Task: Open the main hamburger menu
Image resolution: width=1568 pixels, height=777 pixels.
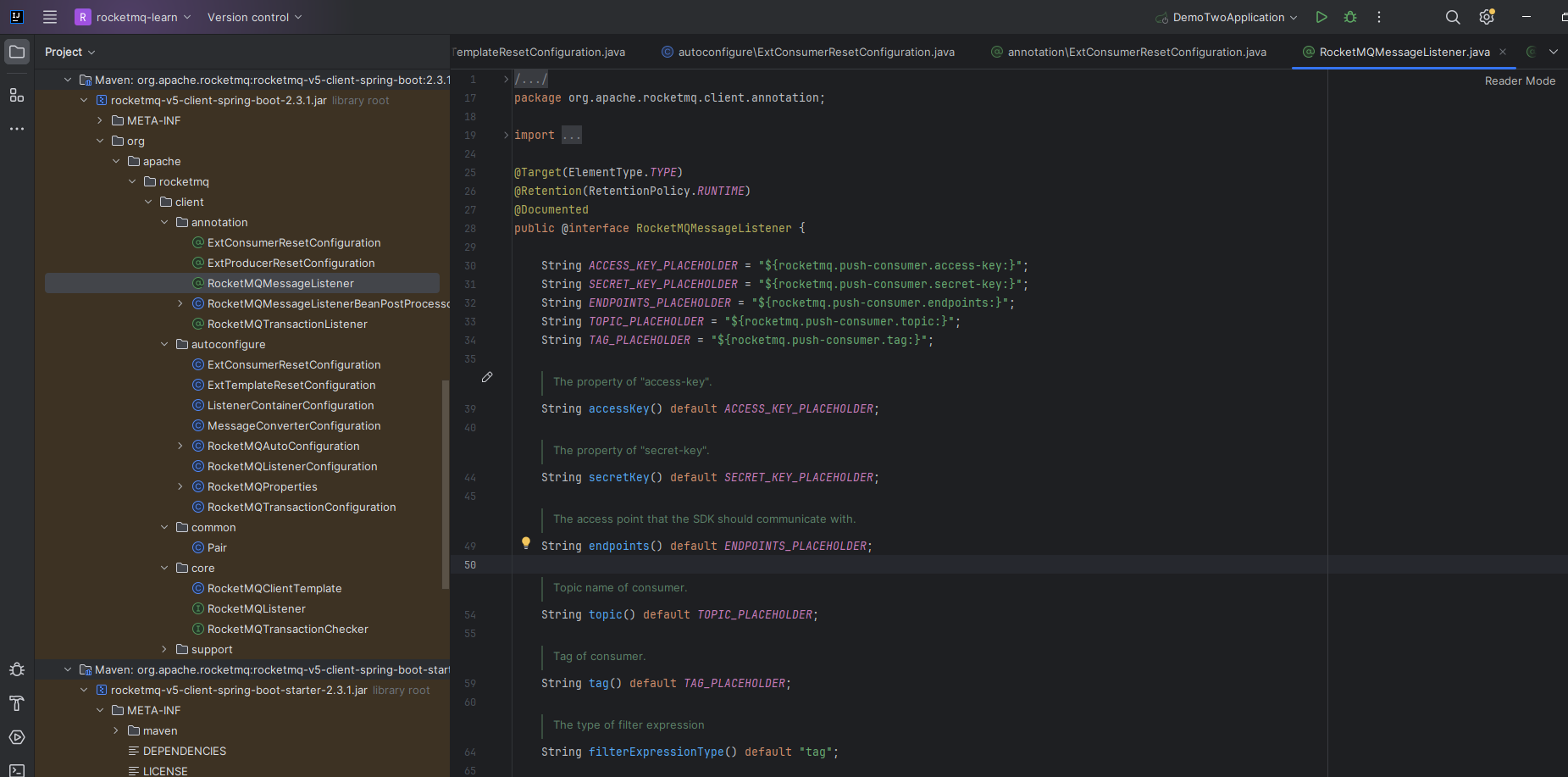Action: 50,17
